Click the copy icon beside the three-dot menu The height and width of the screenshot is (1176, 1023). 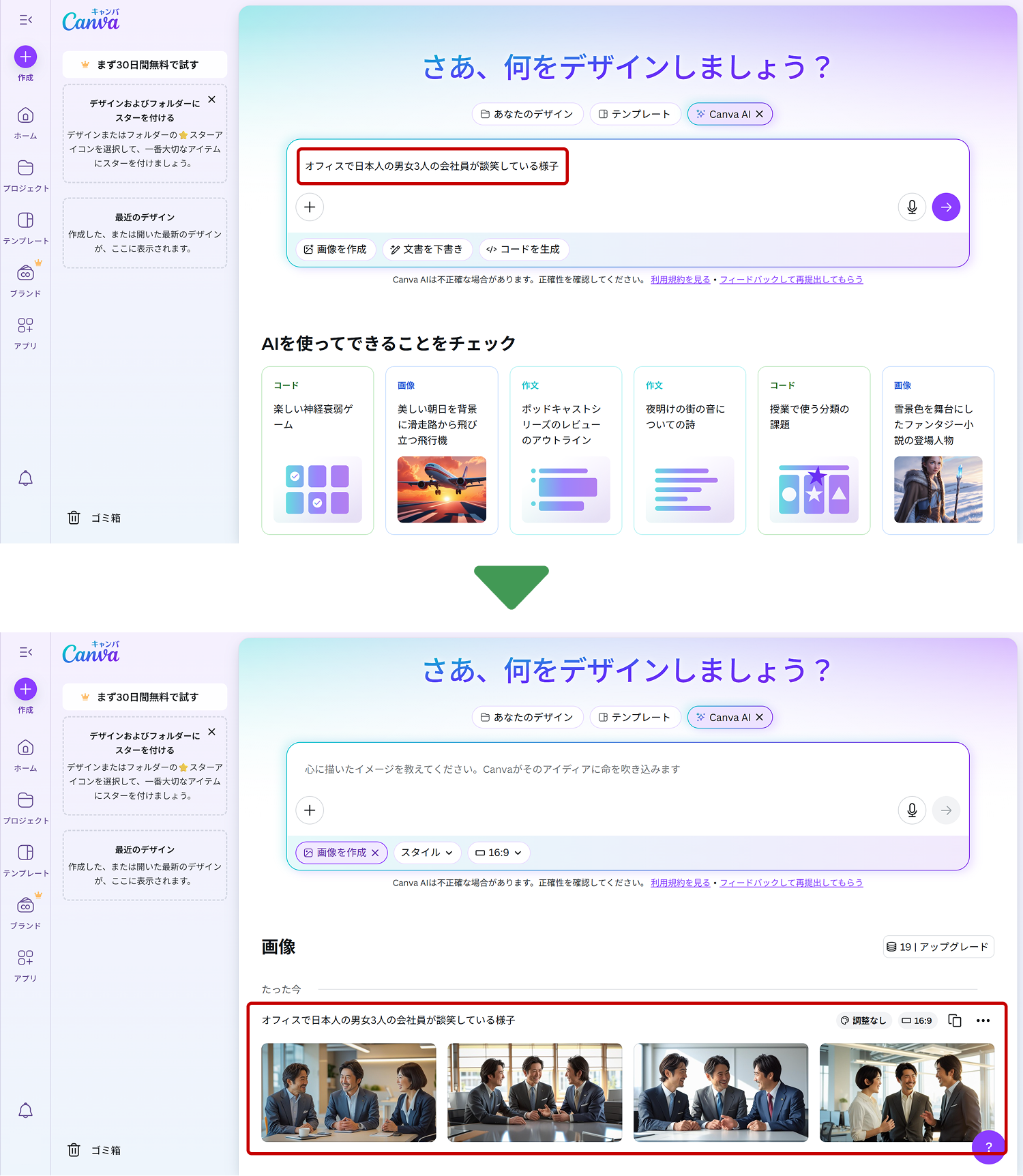point(955,1020)
